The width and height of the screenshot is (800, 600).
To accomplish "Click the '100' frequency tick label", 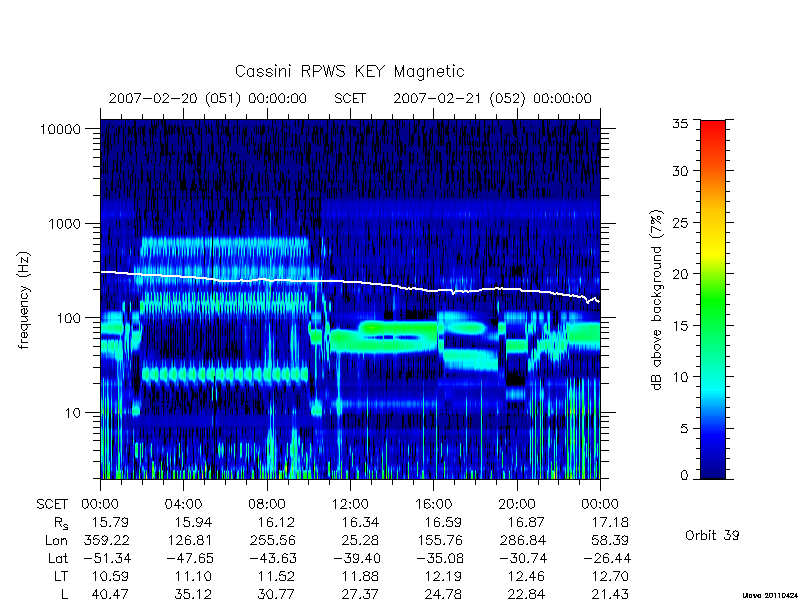I will coord(69,318).
